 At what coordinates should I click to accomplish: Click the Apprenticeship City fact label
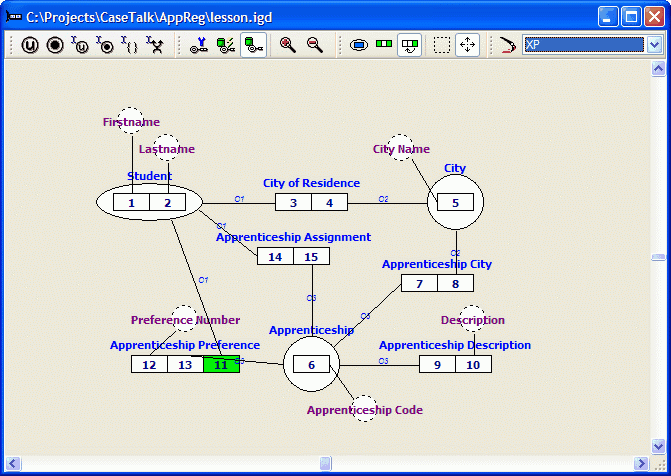tap(436, 264)
